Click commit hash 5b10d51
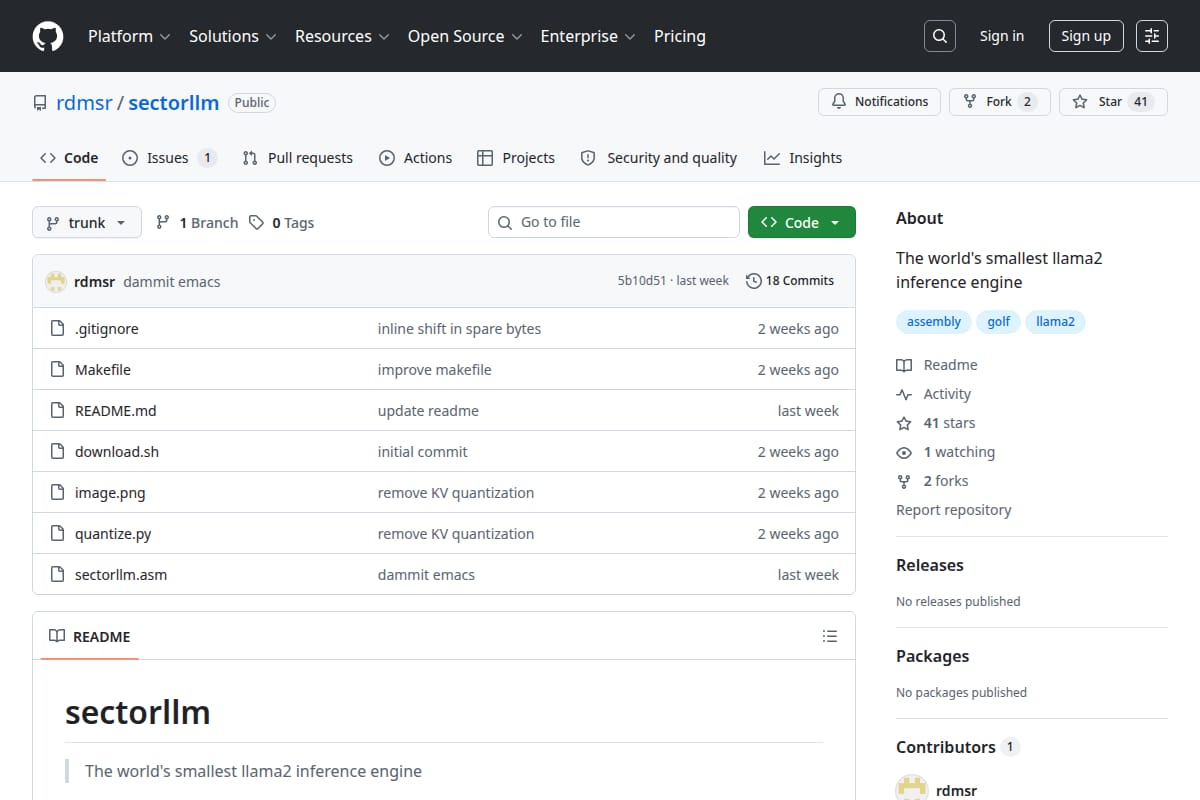 [641, 281]
